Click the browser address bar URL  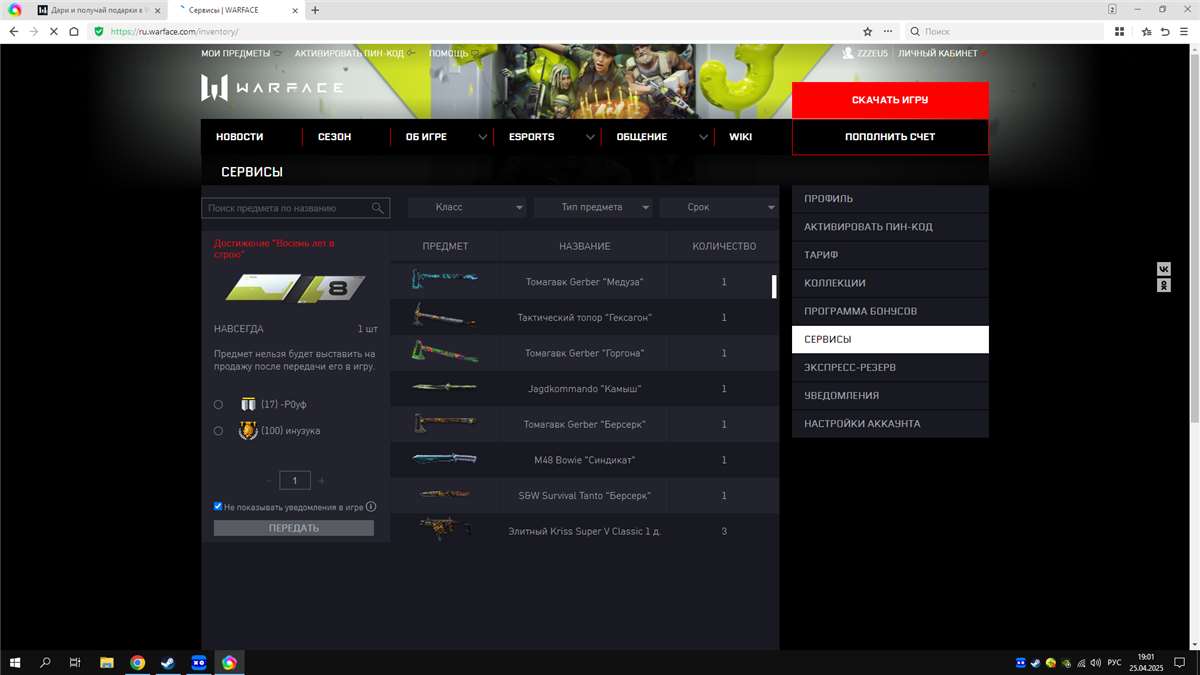click(175, 32)
